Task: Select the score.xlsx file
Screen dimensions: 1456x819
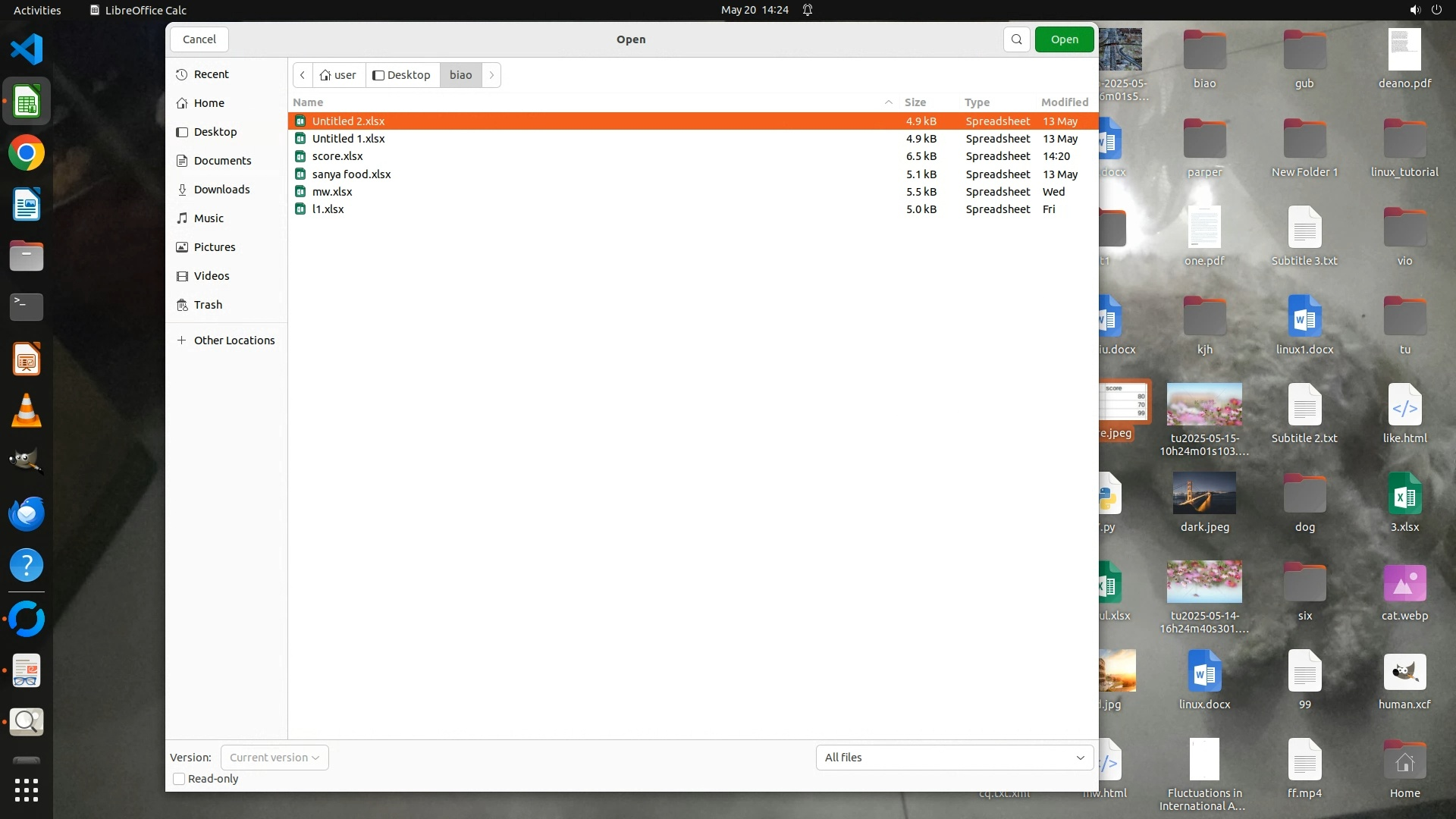Action: pyautogui.click(x=337, y=156)
